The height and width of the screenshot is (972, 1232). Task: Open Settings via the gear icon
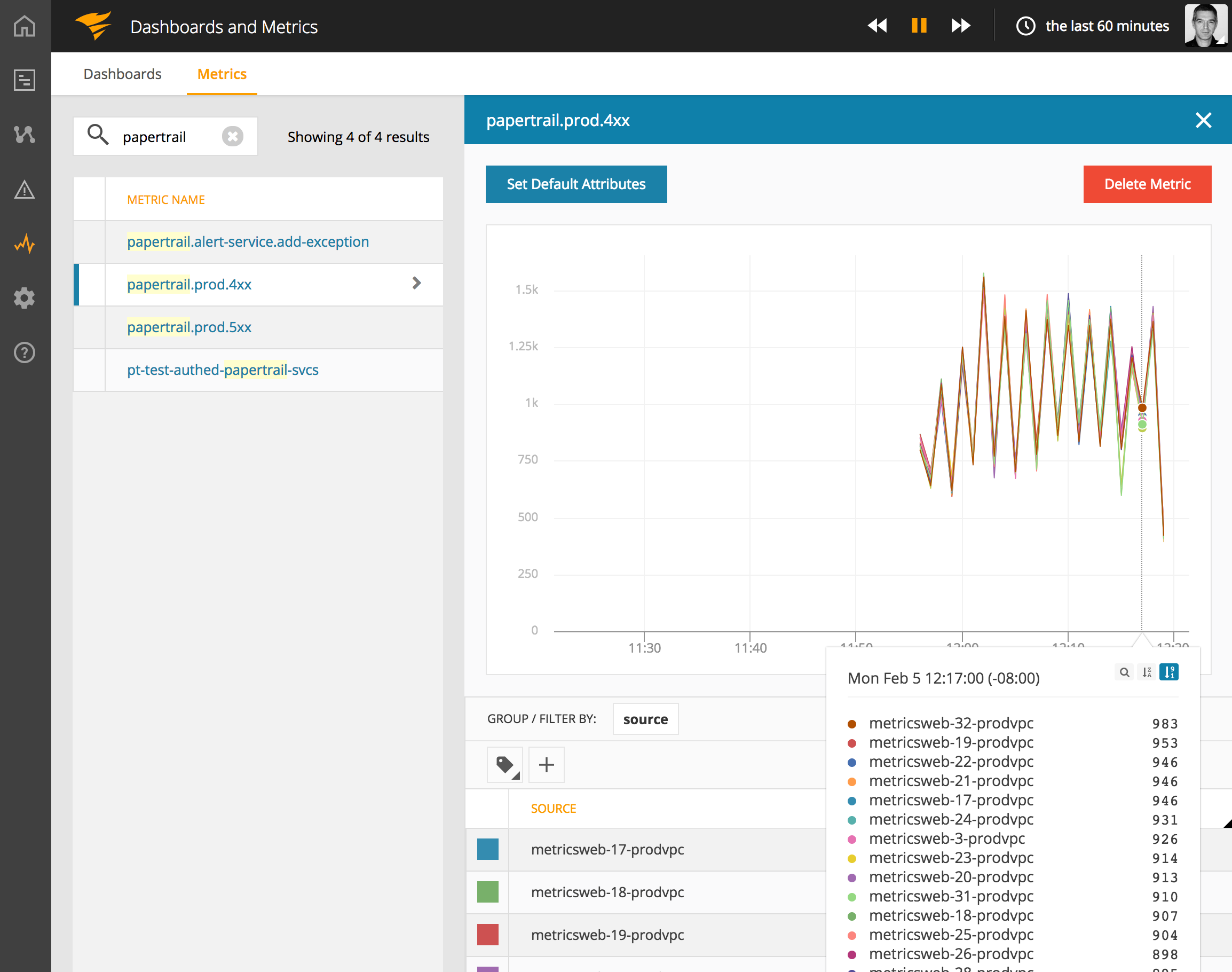pyautogui.click(x=25, y=298)
